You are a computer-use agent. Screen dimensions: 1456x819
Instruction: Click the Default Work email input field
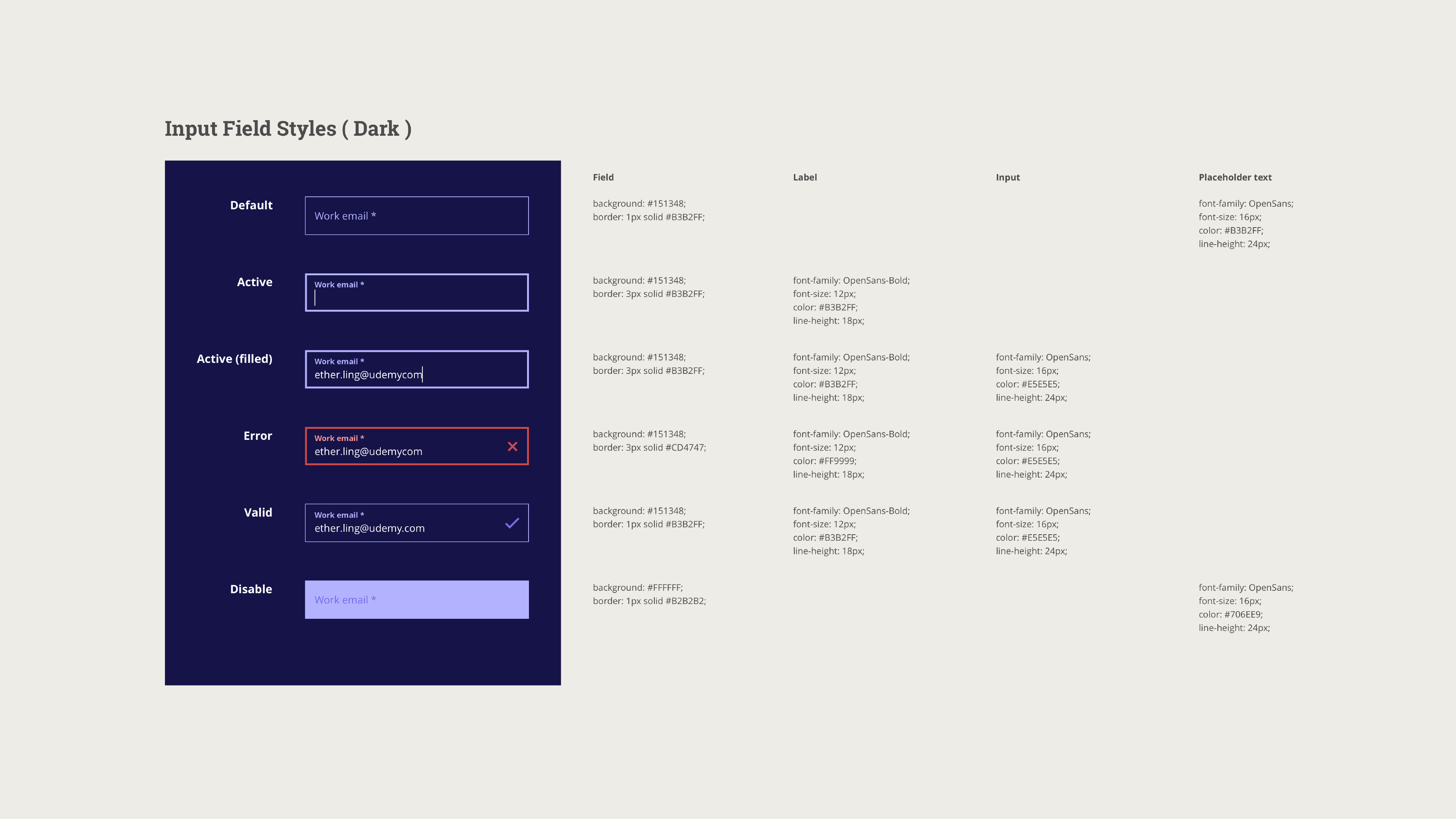click(417, 215)
